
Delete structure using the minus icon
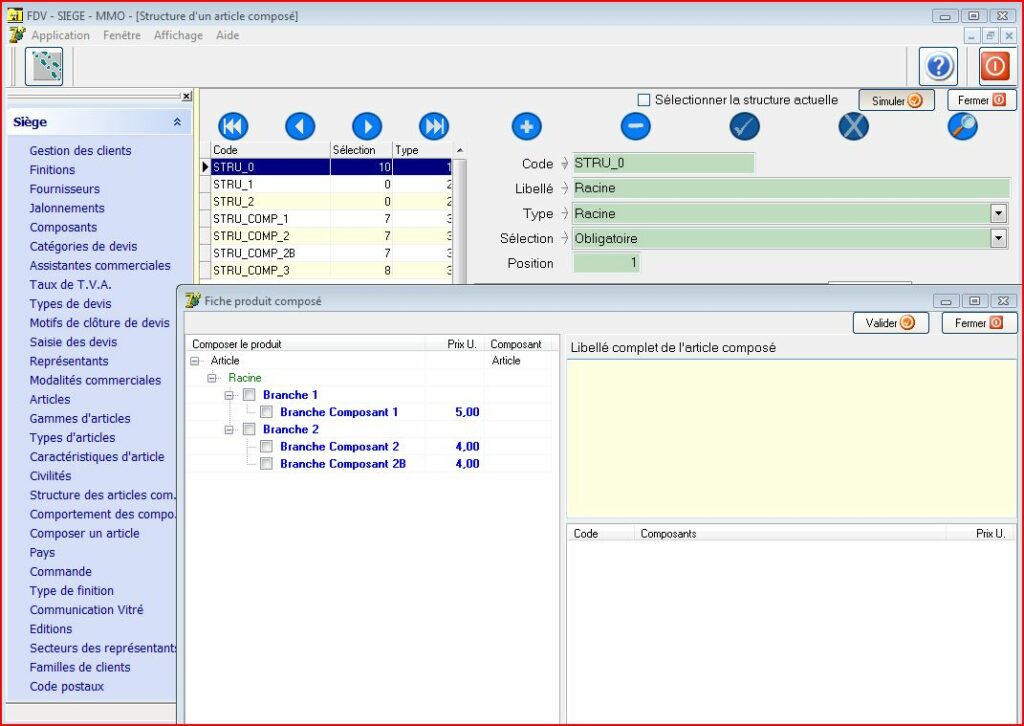point(635,126)
